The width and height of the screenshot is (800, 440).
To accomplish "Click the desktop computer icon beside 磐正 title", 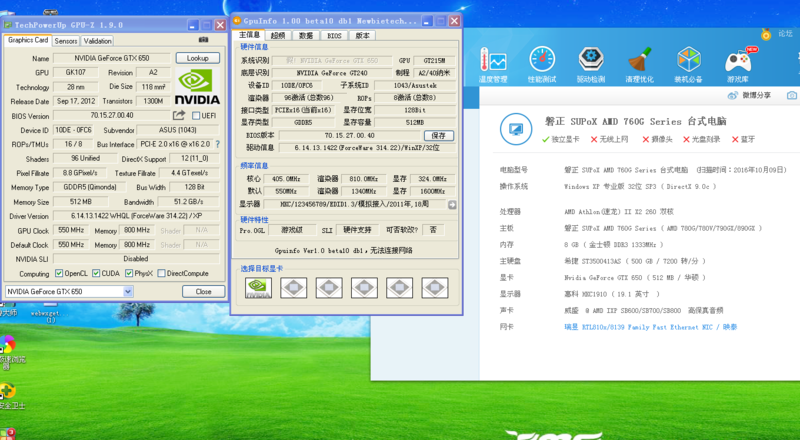I will coord(516,129).
